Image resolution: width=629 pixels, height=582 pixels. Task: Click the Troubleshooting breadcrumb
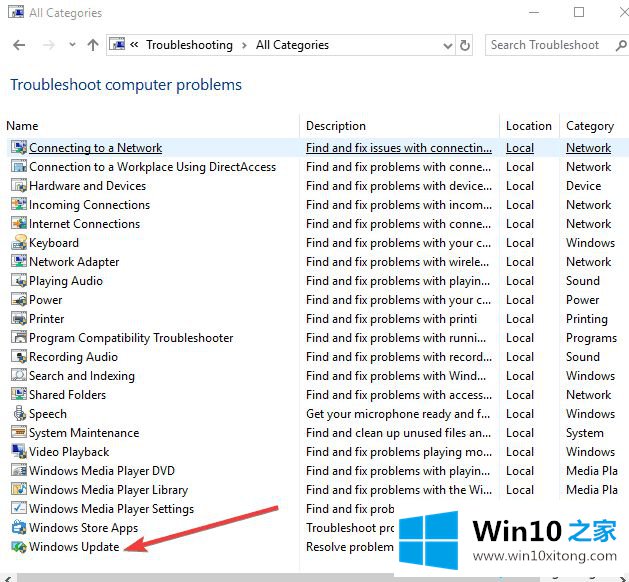tap(189, 45)
